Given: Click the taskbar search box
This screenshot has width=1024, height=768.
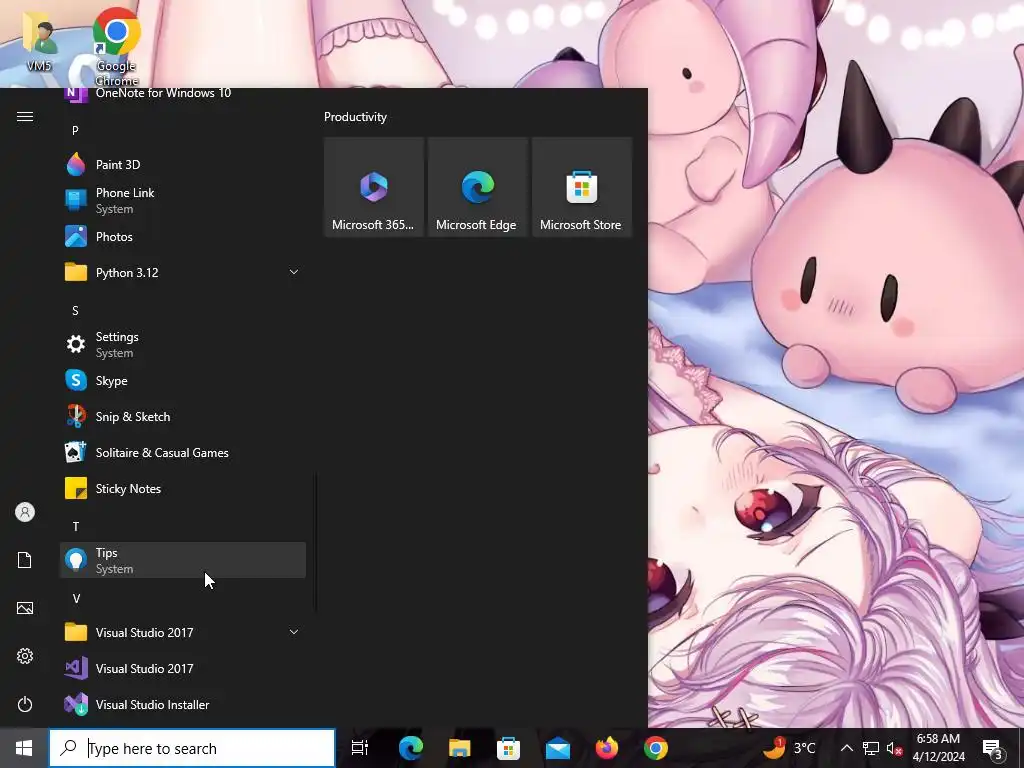Looking at the screenshot, I should (192, 748).
